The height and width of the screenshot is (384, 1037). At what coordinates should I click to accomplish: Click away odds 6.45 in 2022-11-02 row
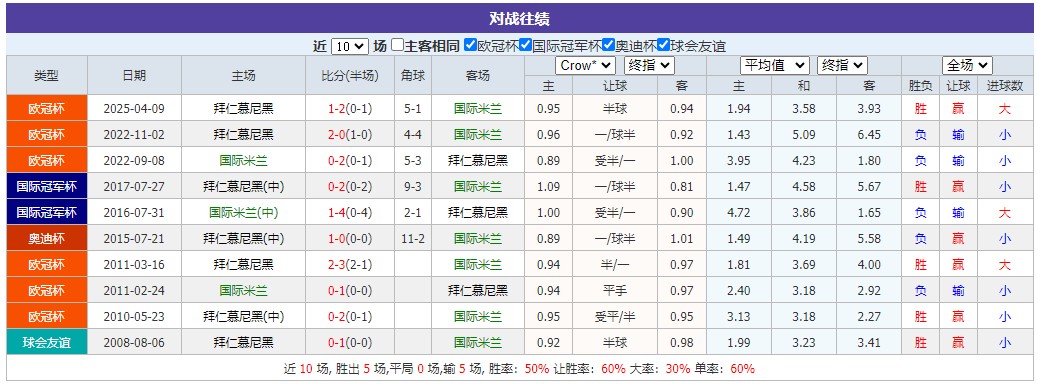pos(869,134)
